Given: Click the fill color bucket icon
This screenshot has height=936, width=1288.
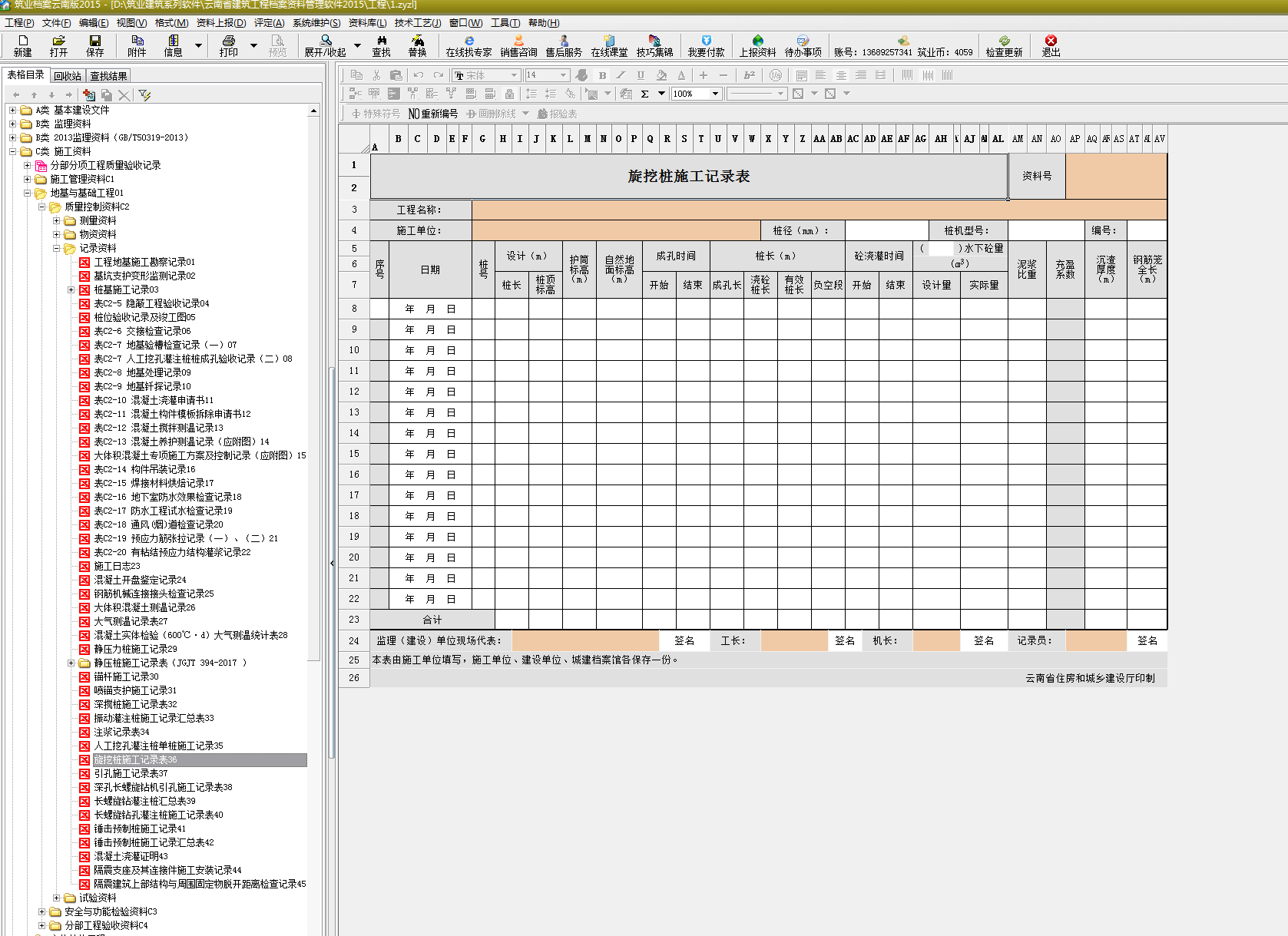Looking at the screenshot, I should point(661,75).
